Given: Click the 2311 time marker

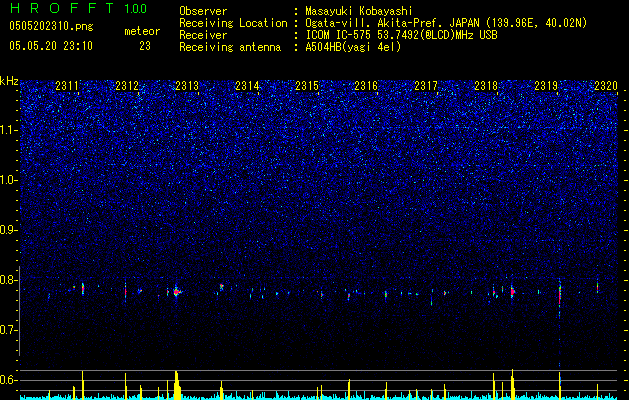Looking at the screenshot, I should coord(67,86).
